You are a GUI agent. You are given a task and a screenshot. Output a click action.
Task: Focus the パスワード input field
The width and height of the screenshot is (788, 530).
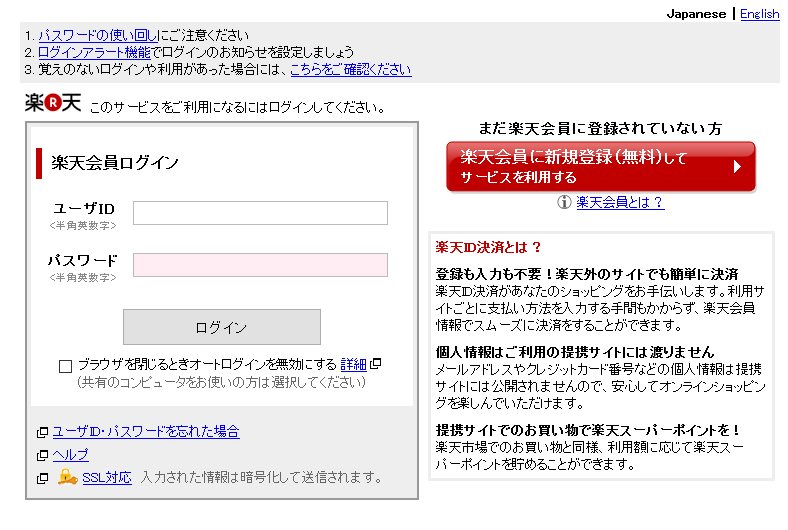[260, 265]
